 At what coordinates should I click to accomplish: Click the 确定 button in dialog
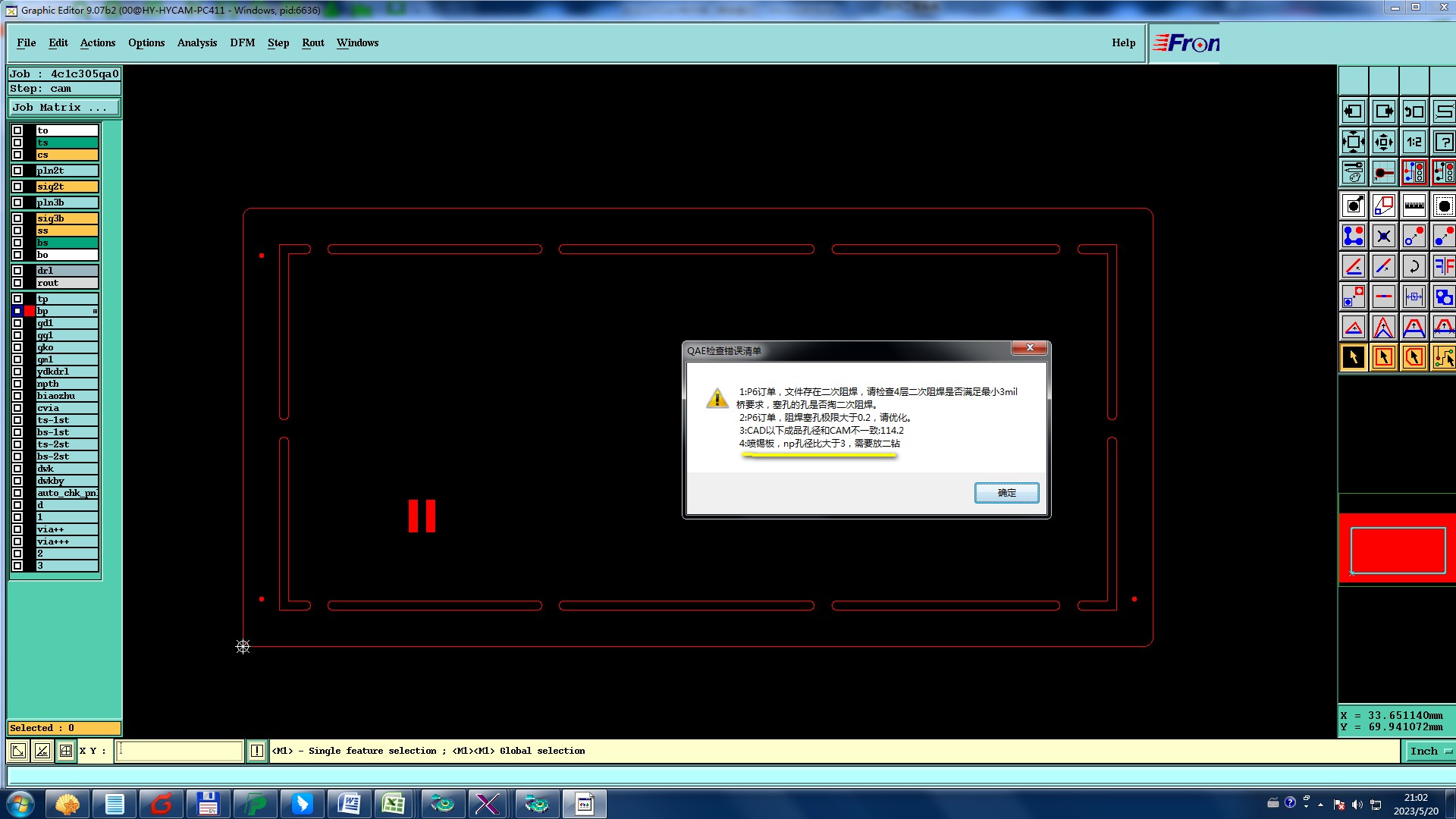1006,493
